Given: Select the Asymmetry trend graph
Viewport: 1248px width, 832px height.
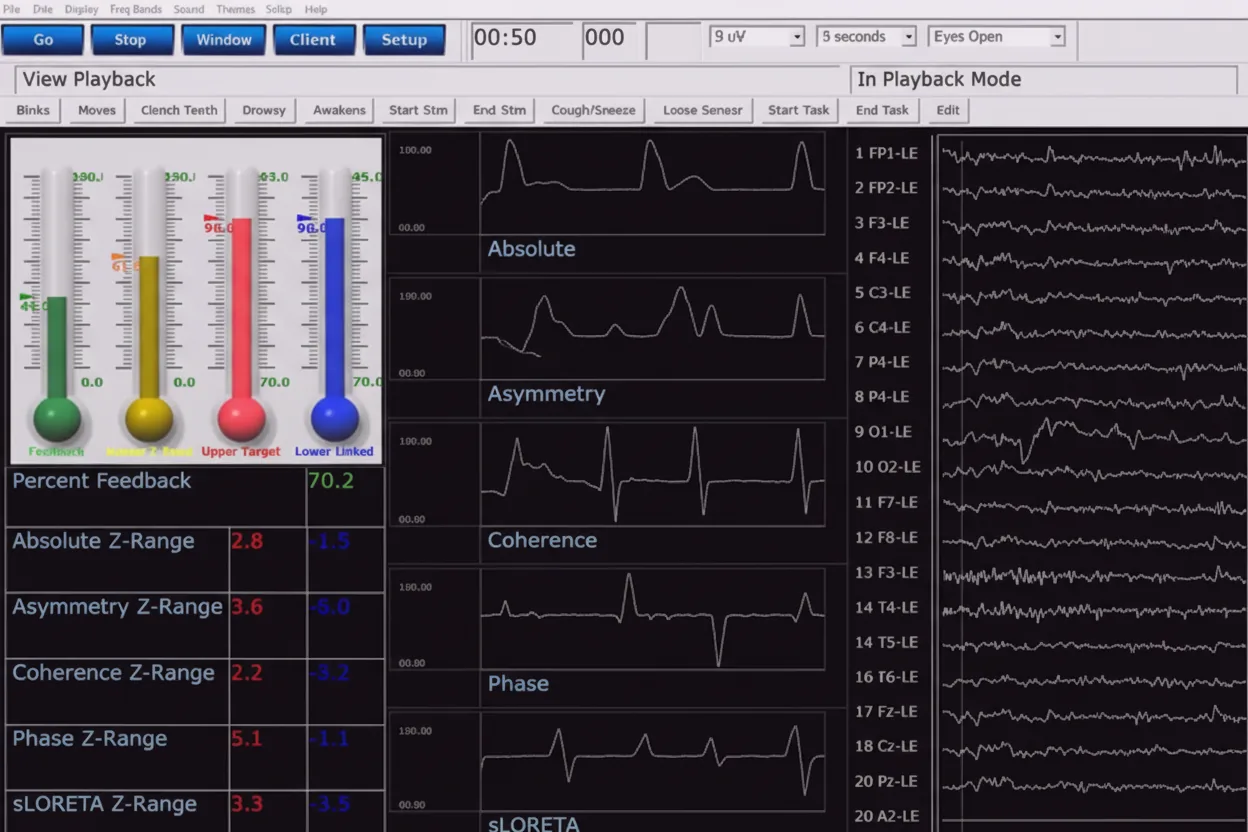Looking at the screenshot, I should point(653,329).
